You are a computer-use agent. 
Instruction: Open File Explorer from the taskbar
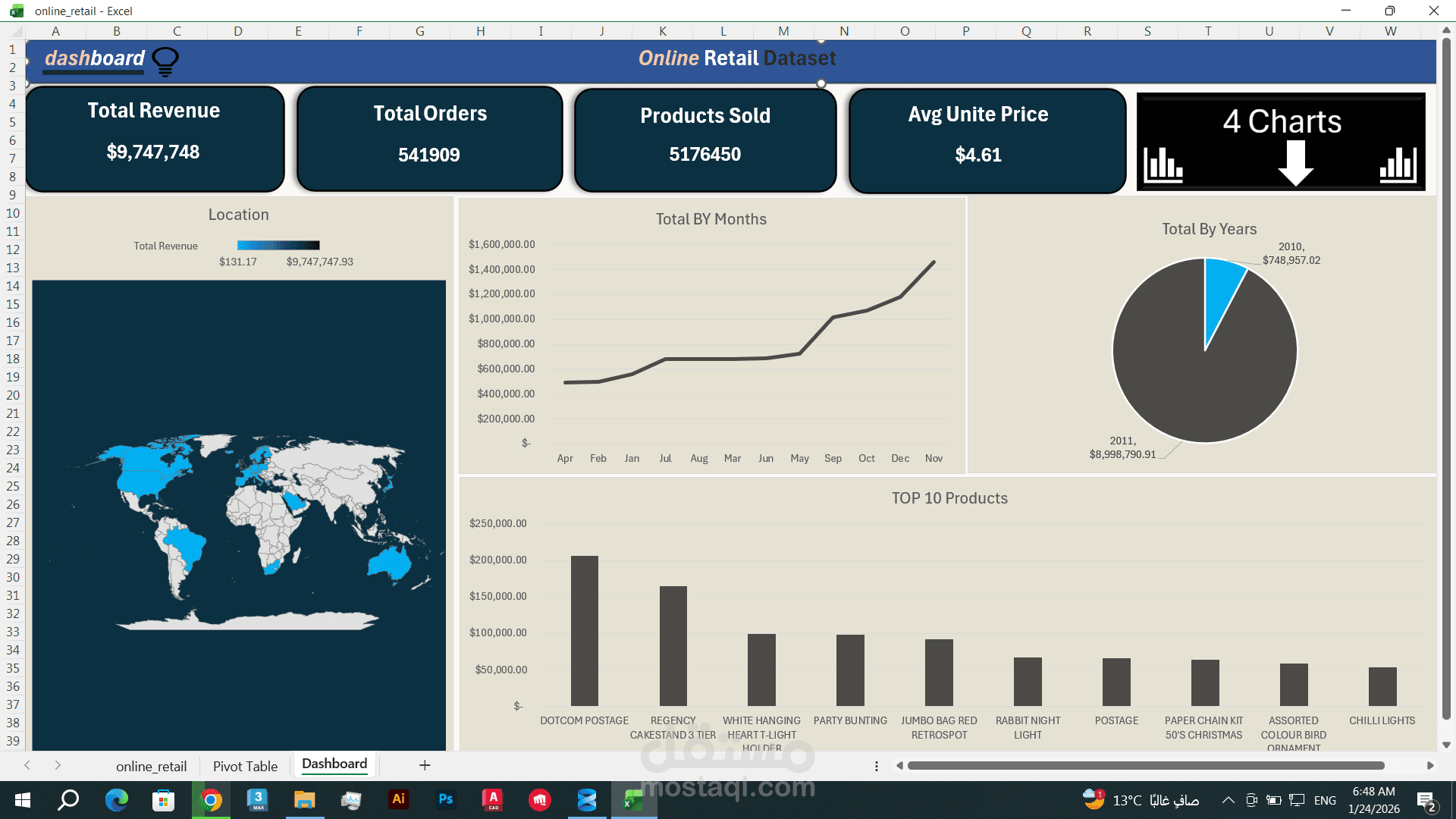click(304, 800)
